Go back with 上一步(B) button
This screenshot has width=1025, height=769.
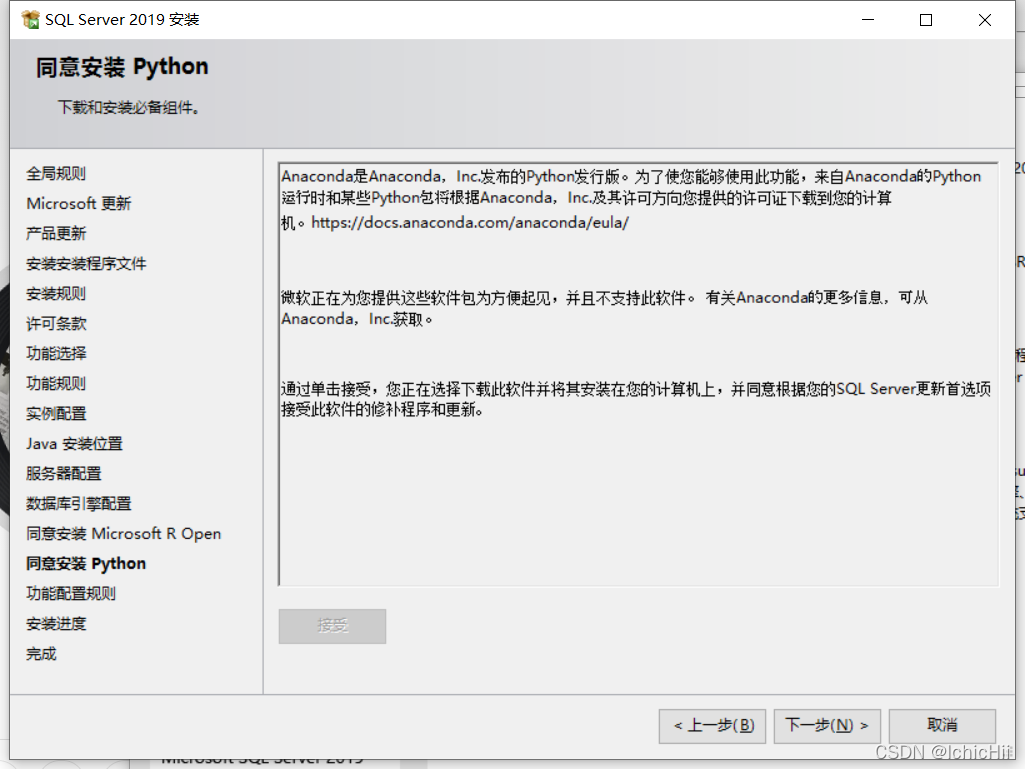pyautogui.click(x=713, y=726)
